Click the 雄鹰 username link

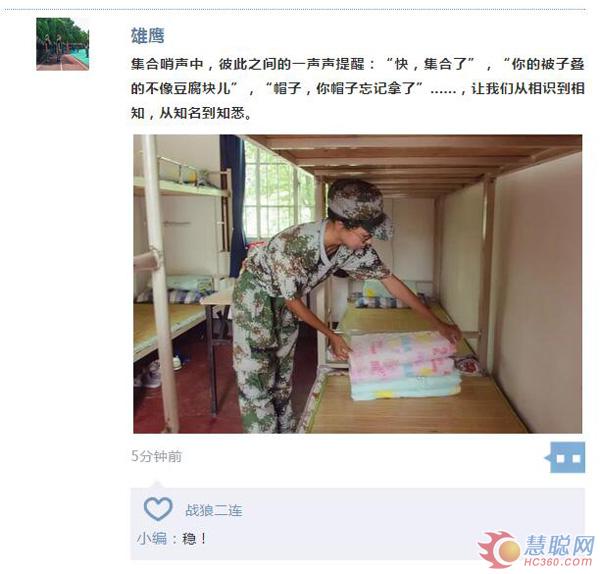tap(148, 36)
